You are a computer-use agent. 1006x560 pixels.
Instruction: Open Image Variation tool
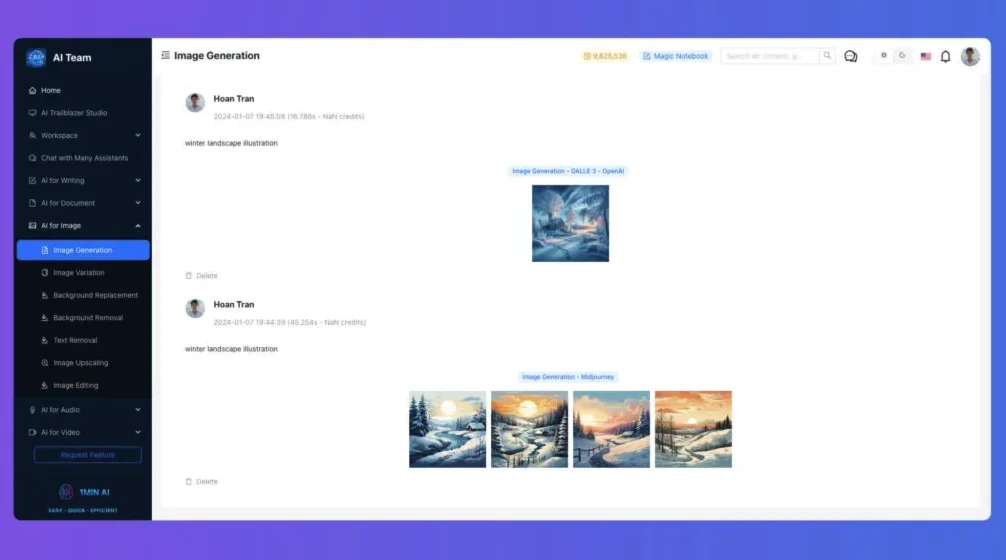(x=82, y=273)
